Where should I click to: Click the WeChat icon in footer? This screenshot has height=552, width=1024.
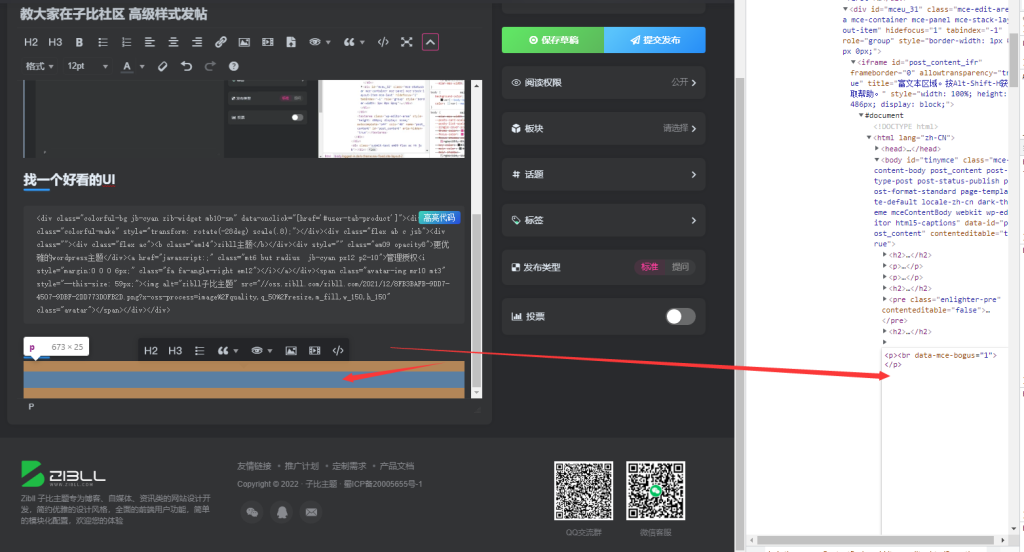coord(253,512)
